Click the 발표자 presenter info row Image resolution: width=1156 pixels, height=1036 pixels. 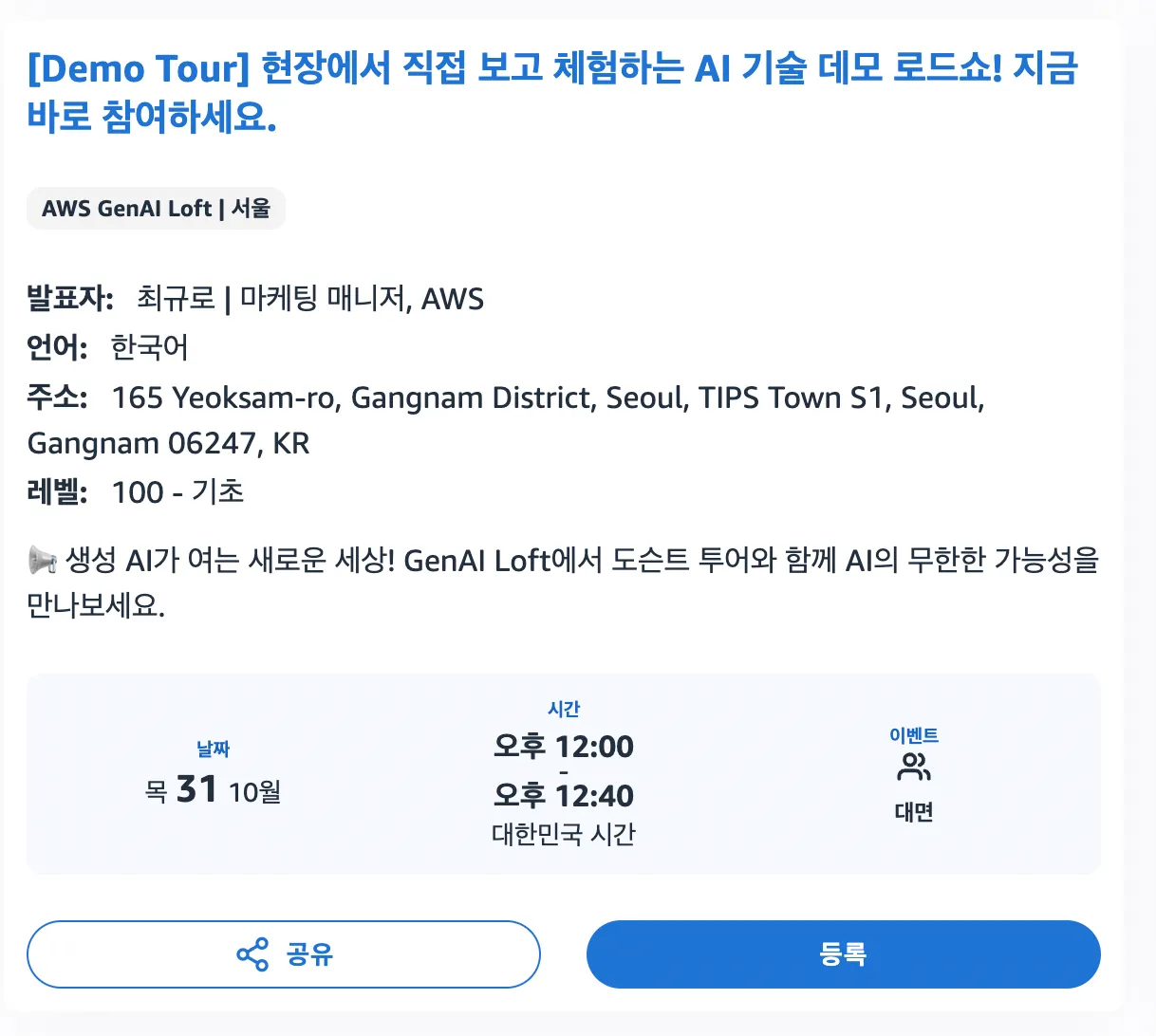click(254, 299)
